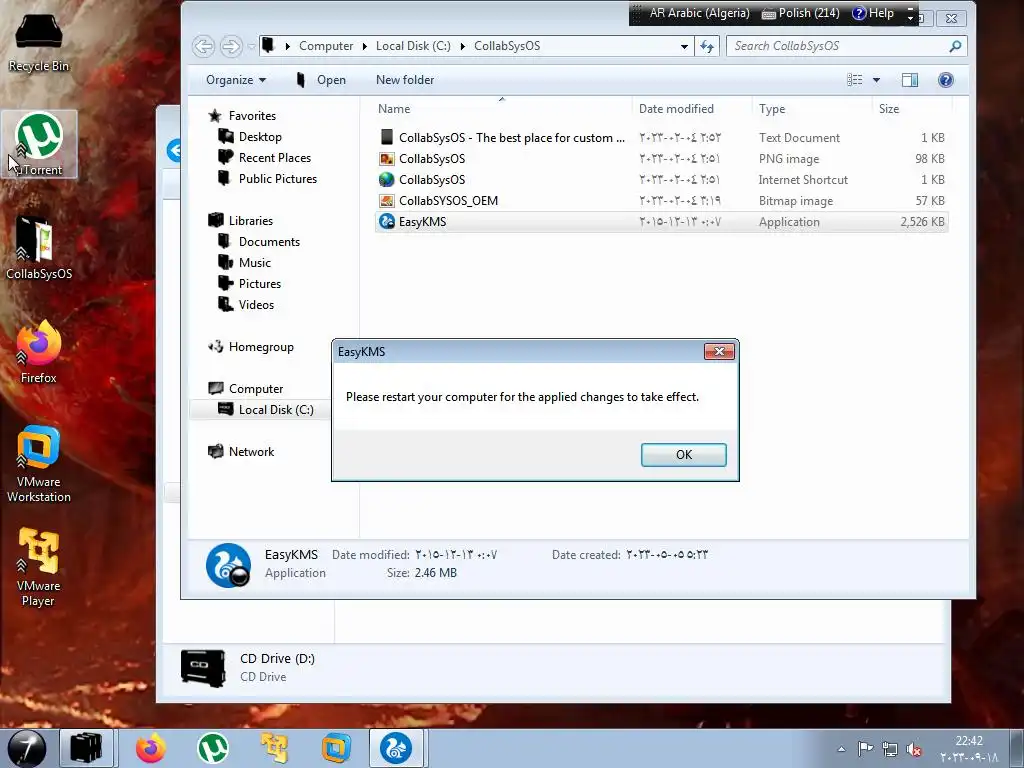Sort by the Type column
Viewport: 1024px width, 768px height.
tap(812, 108)
